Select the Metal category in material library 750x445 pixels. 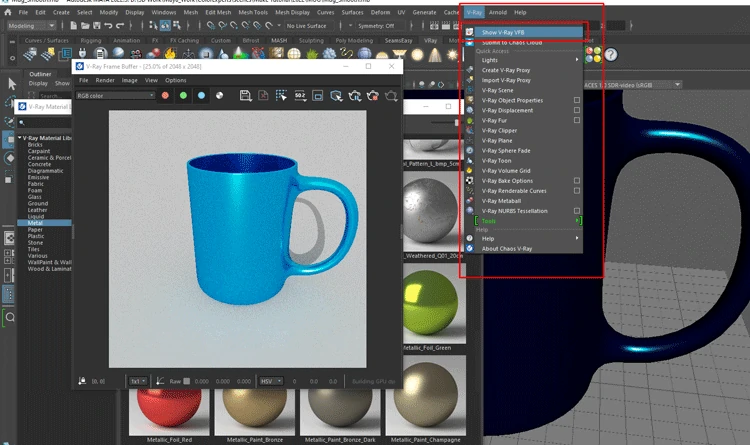tap(35, 222)
